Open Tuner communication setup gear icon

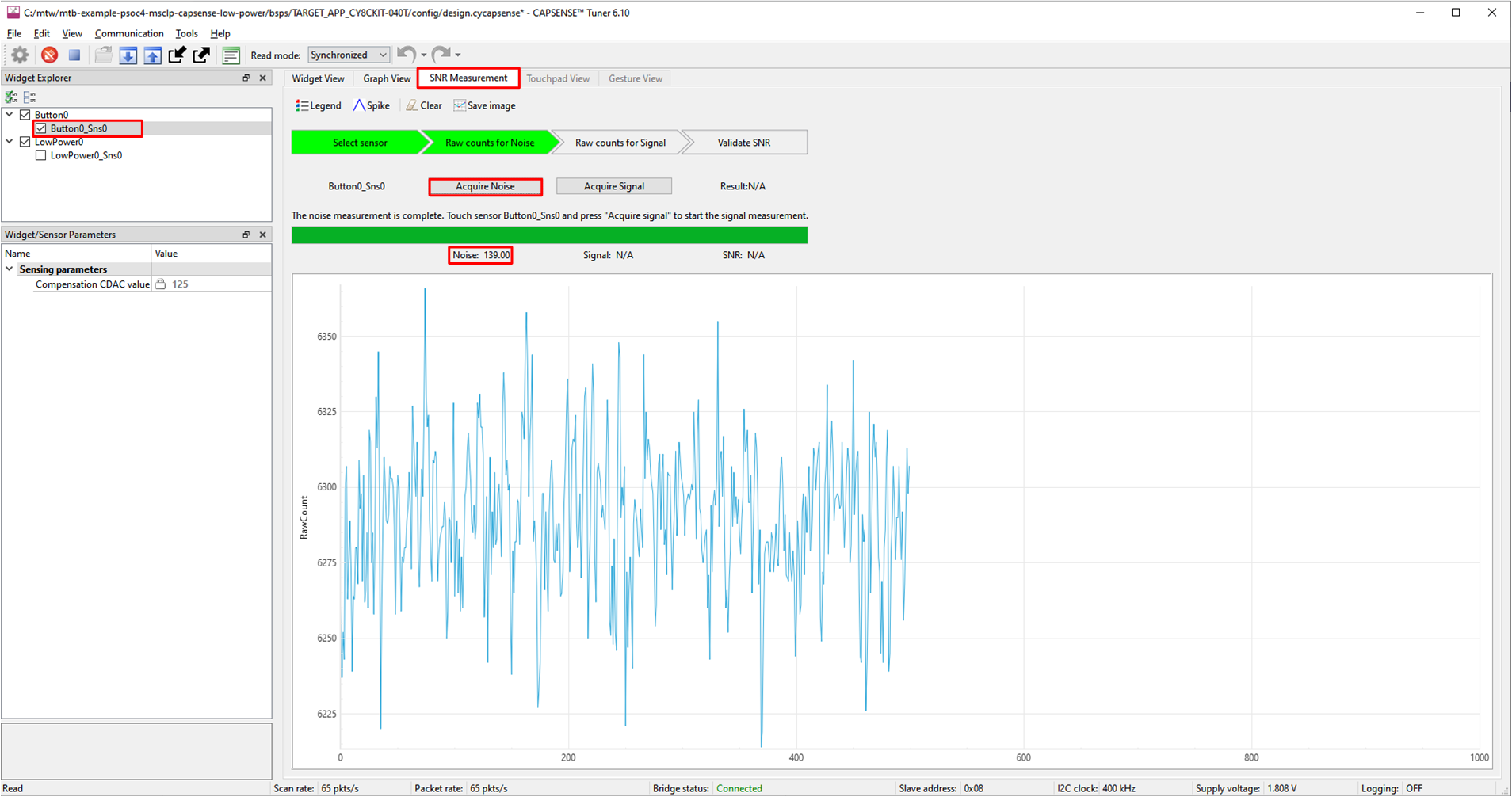pos(20,55)
